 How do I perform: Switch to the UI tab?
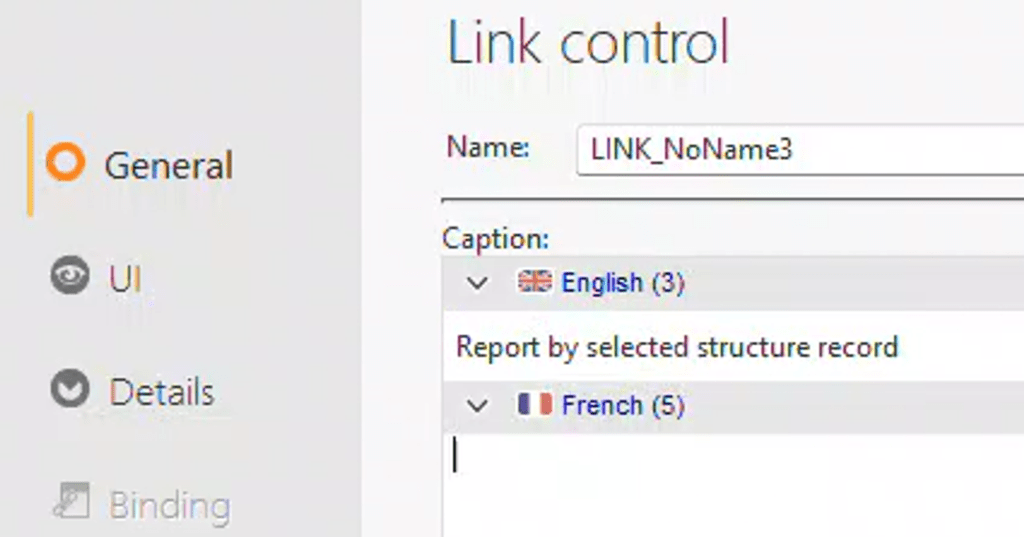point(125,279)
